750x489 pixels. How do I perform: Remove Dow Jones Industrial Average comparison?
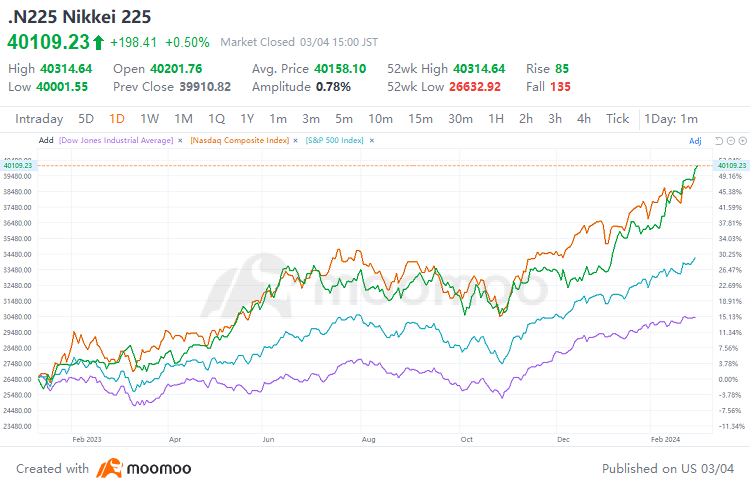pos(180,141)
